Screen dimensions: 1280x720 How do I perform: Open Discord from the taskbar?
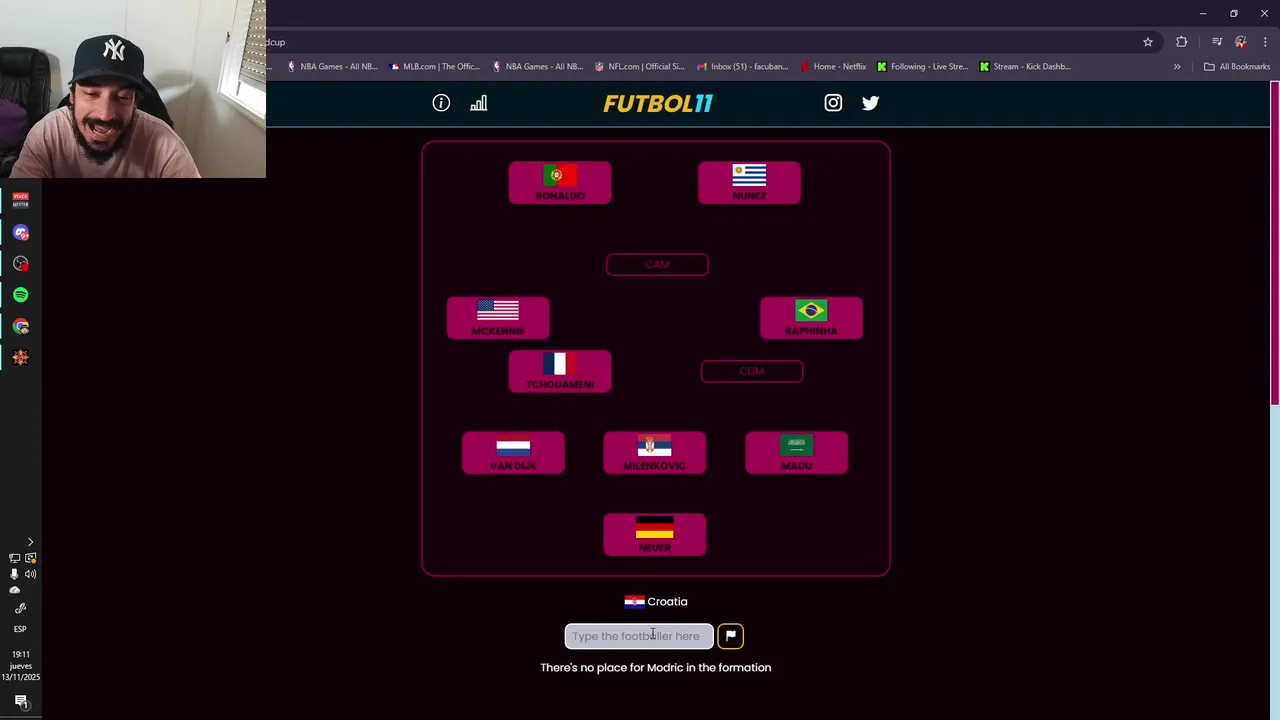click(21, 232)
